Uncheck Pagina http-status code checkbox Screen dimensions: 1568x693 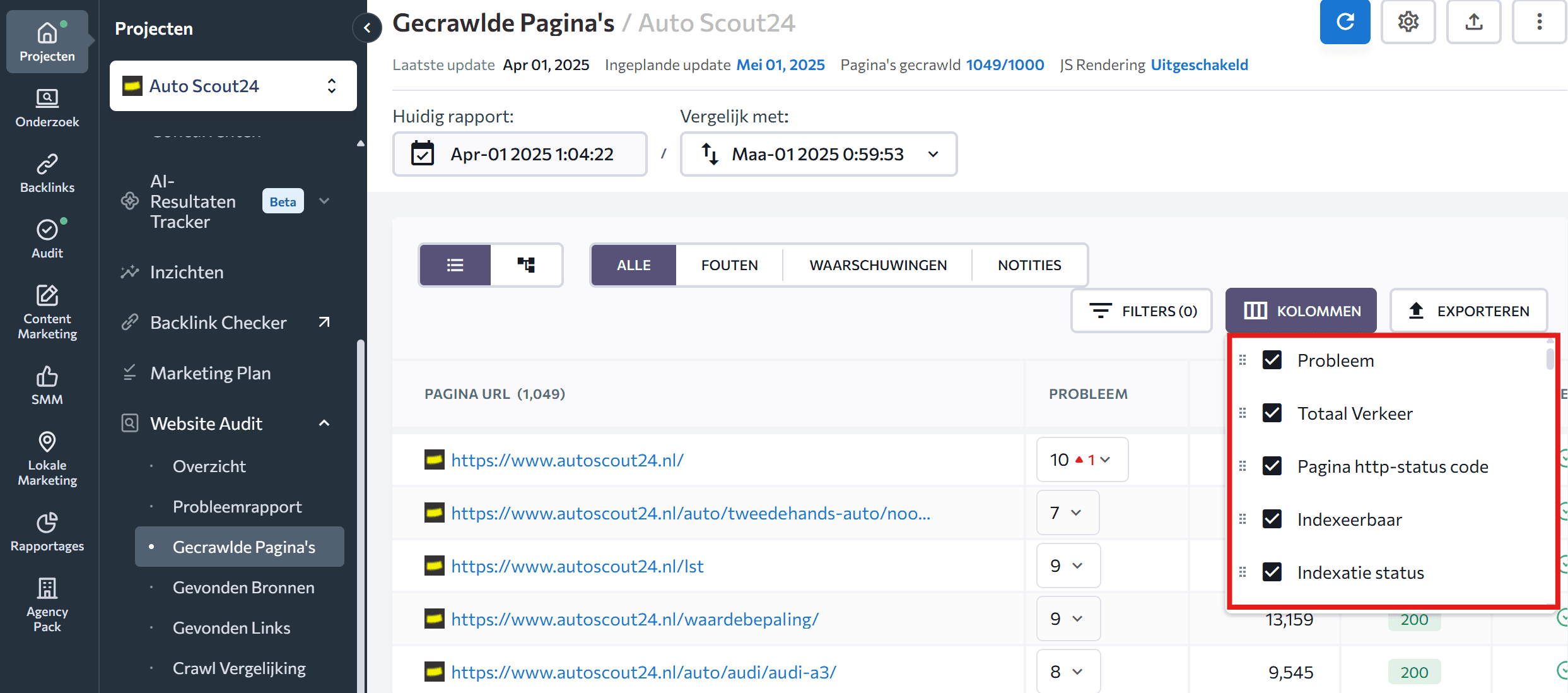coord(1272,466)
